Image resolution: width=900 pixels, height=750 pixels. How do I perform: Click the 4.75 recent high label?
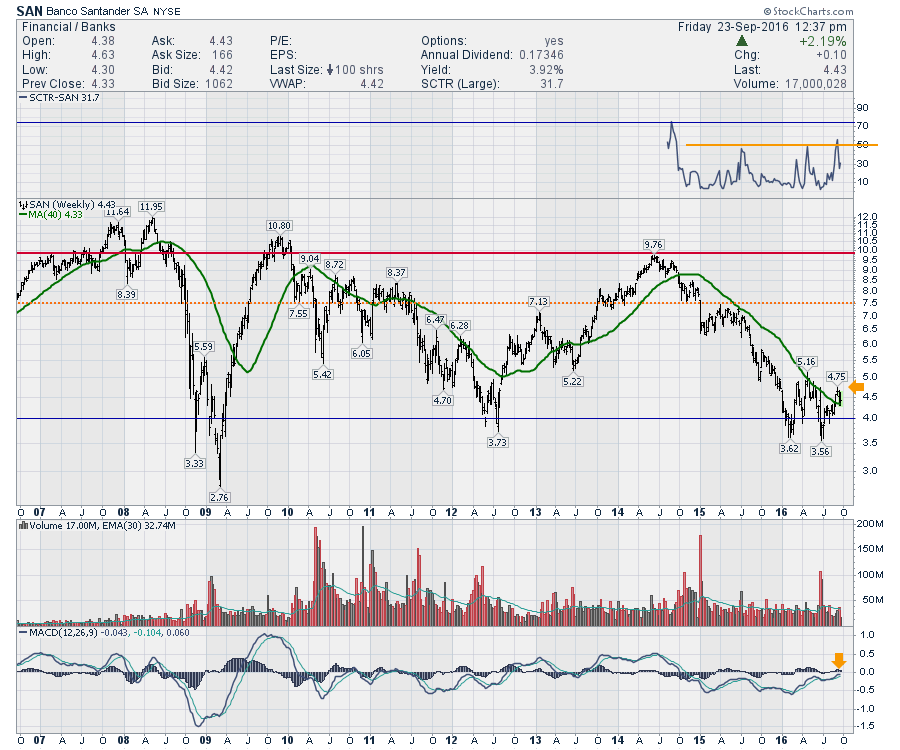(x=838, y=376)
